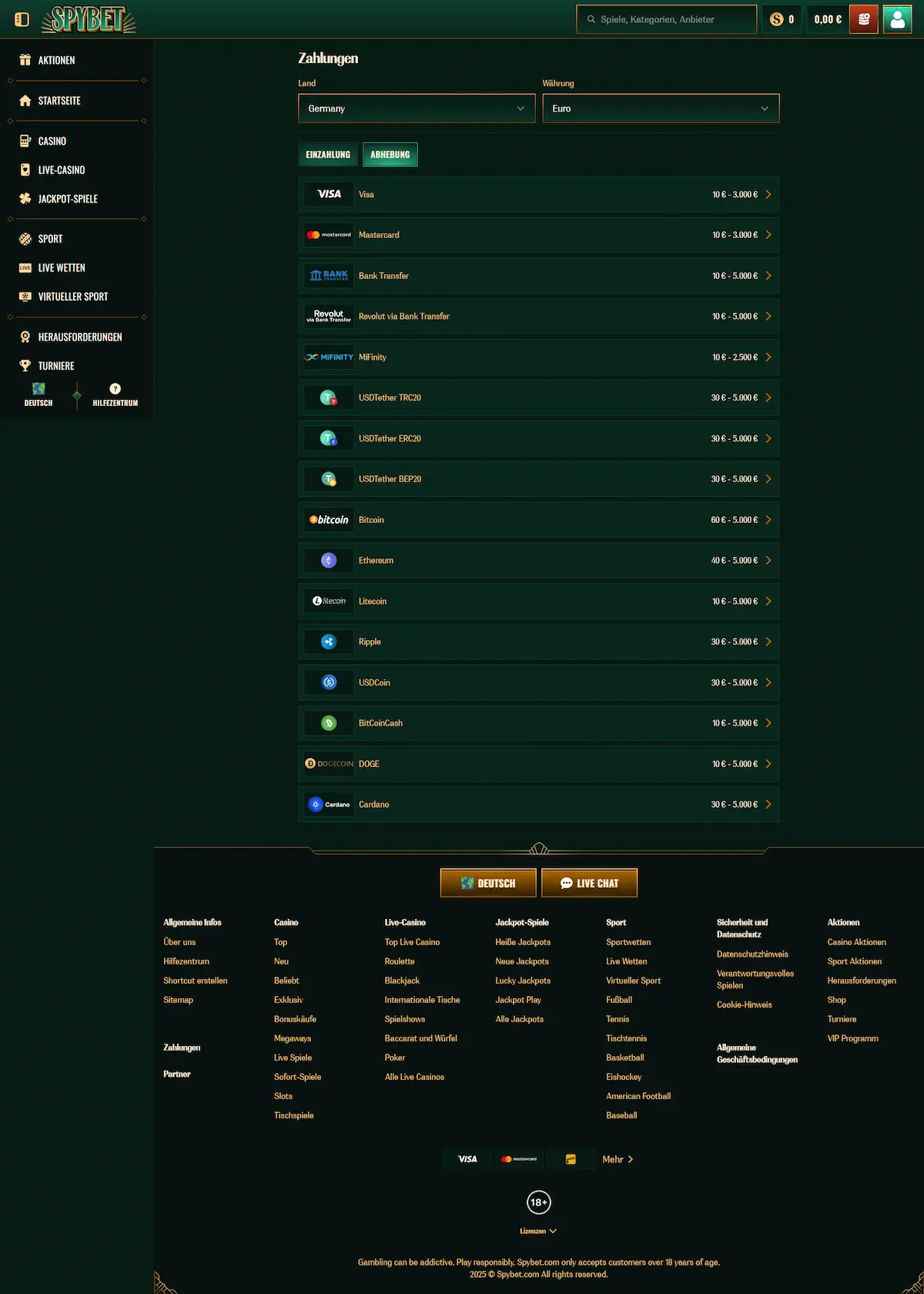Open the Datenschutzhinweis footer link

point(752,954)
